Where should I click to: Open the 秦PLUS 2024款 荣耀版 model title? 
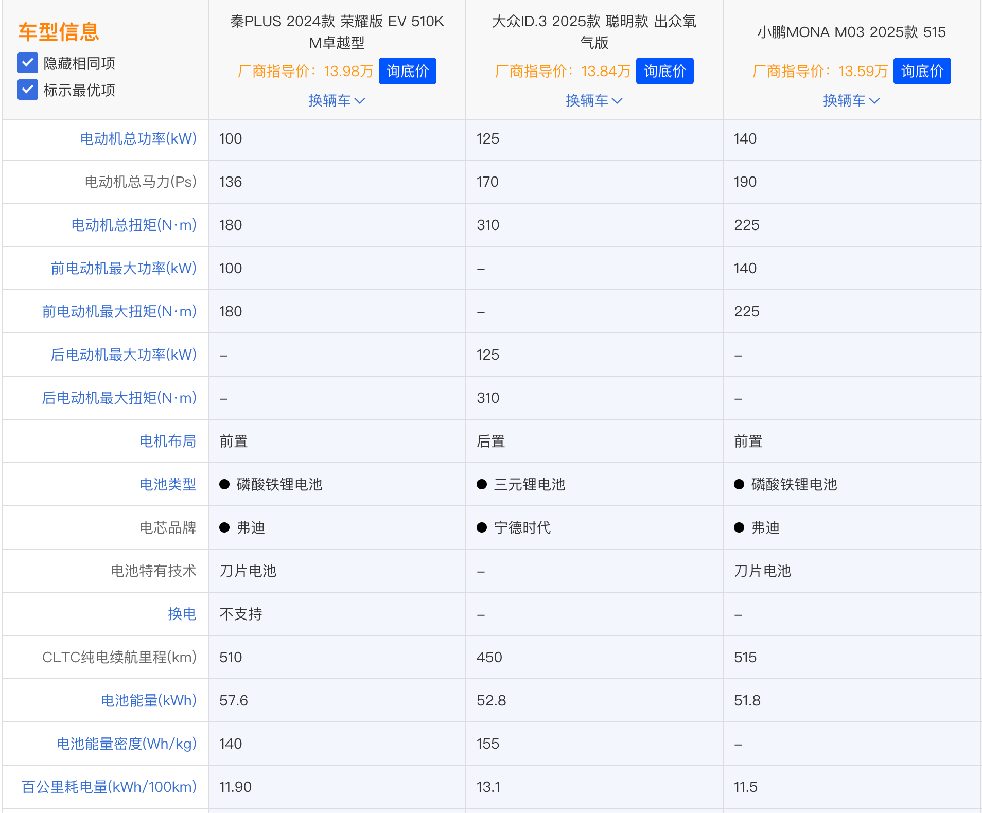[337, 32]
